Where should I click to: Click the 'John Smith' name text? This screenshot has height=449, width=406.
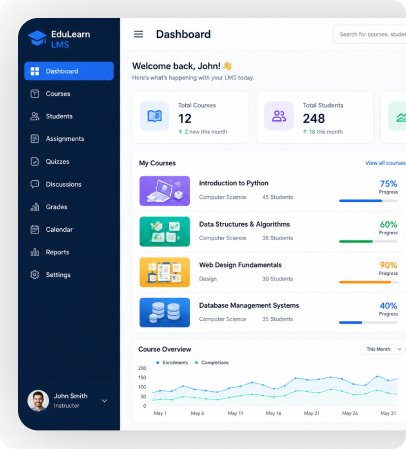71,396
